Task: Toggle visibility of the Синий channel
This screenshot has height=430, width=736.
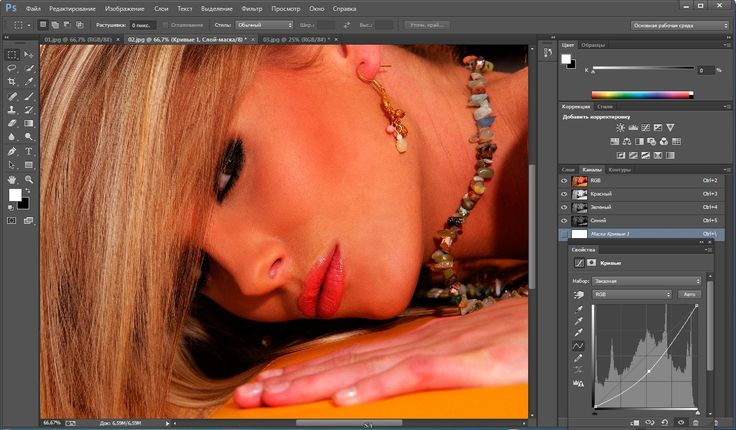Action: (x=566, y=220)
